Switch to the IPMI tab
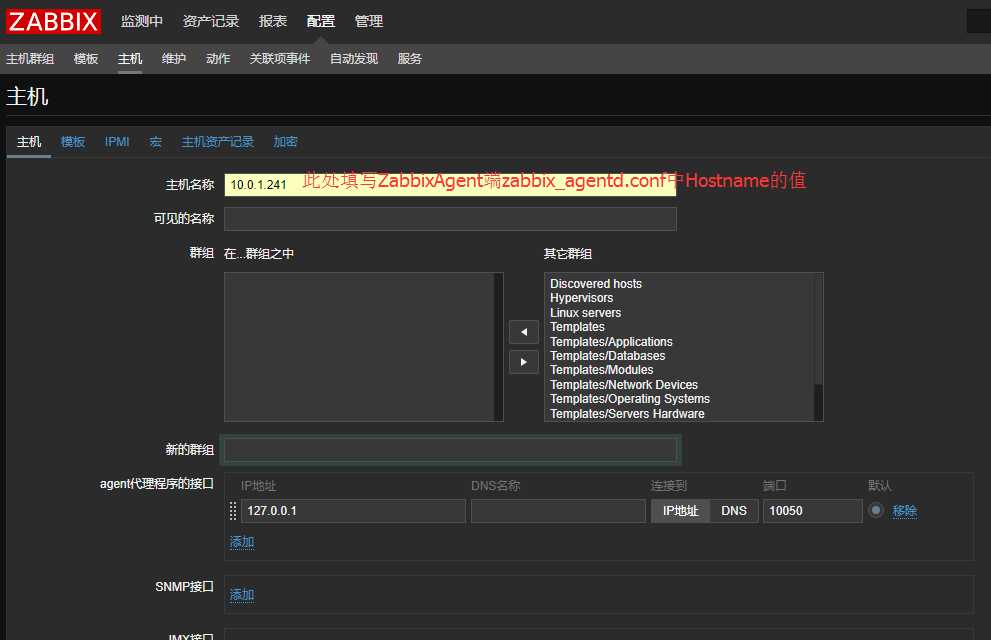The height and width of the screenshot is (640, 991). click(x=117, y=142)
